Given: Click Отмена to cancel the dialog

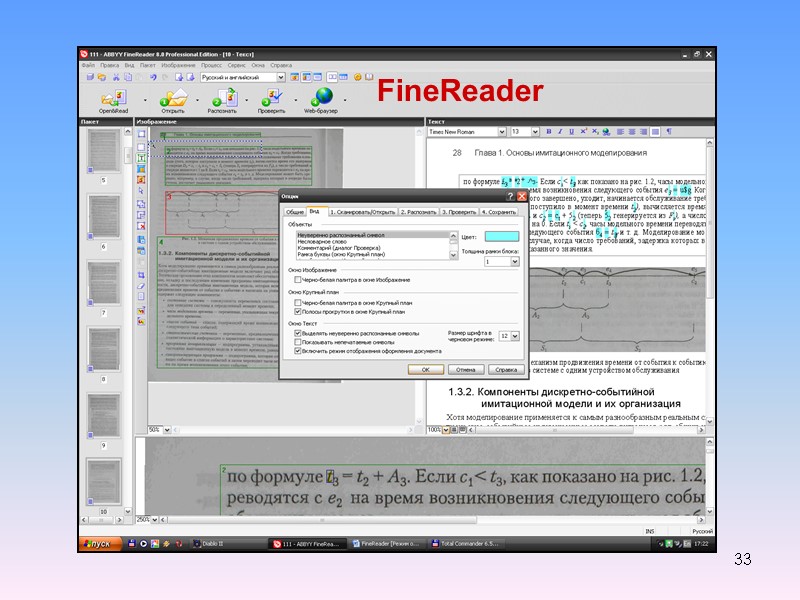Looking at the screenshot, I should [465, 369].
